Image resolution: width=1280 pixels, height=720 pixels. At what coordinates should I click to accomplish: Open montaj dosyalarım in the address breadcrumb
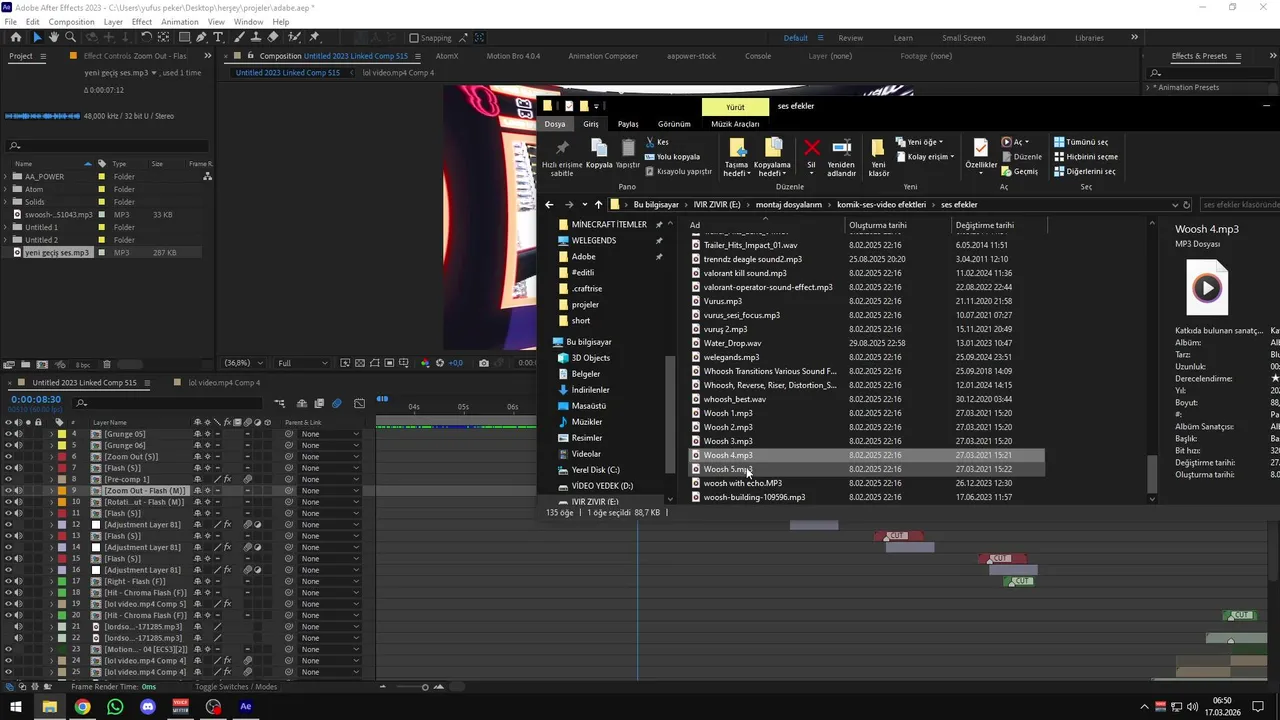pos(788,204)
